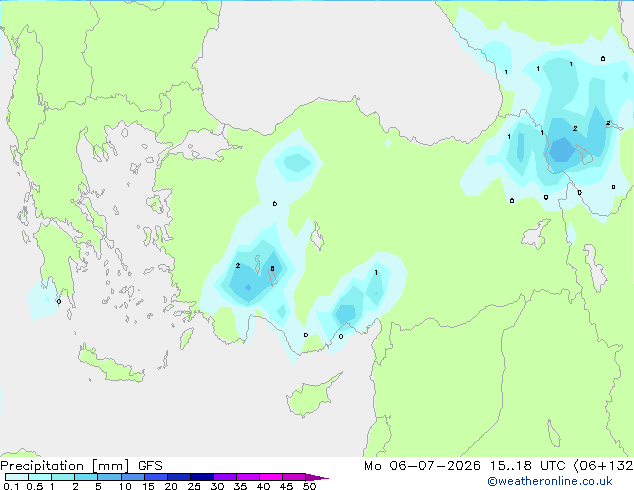634x490 pixels.
Task: Click the 'Precipitation [mm] GFS' title text
Action: tap(81, 466)
